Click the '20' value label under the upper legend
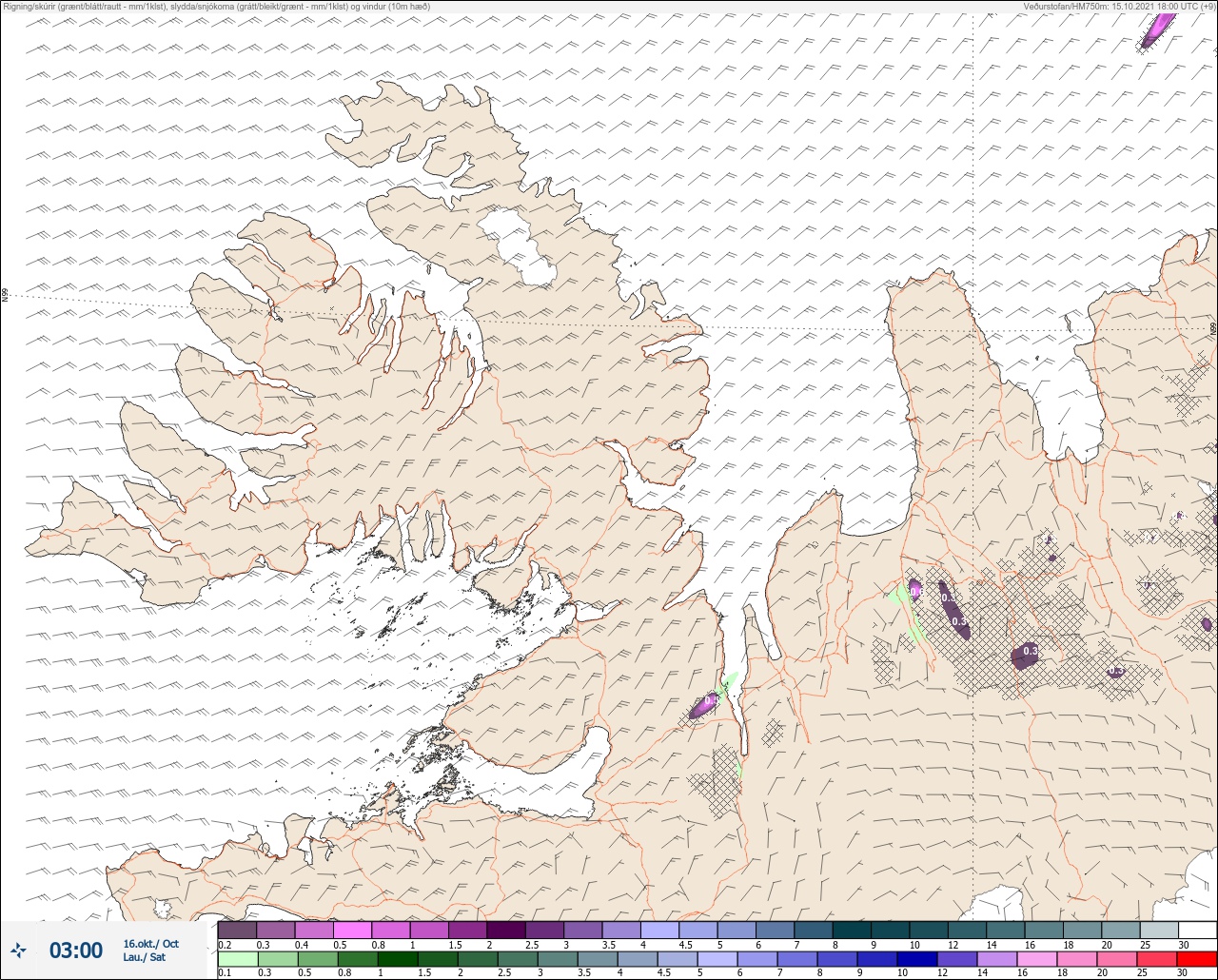1218x980 pixels. point(1107,944)
